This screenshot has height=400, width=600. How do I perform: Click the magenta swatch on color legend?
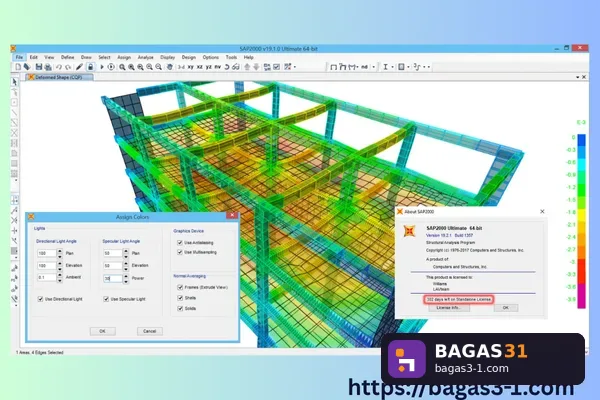581,296
